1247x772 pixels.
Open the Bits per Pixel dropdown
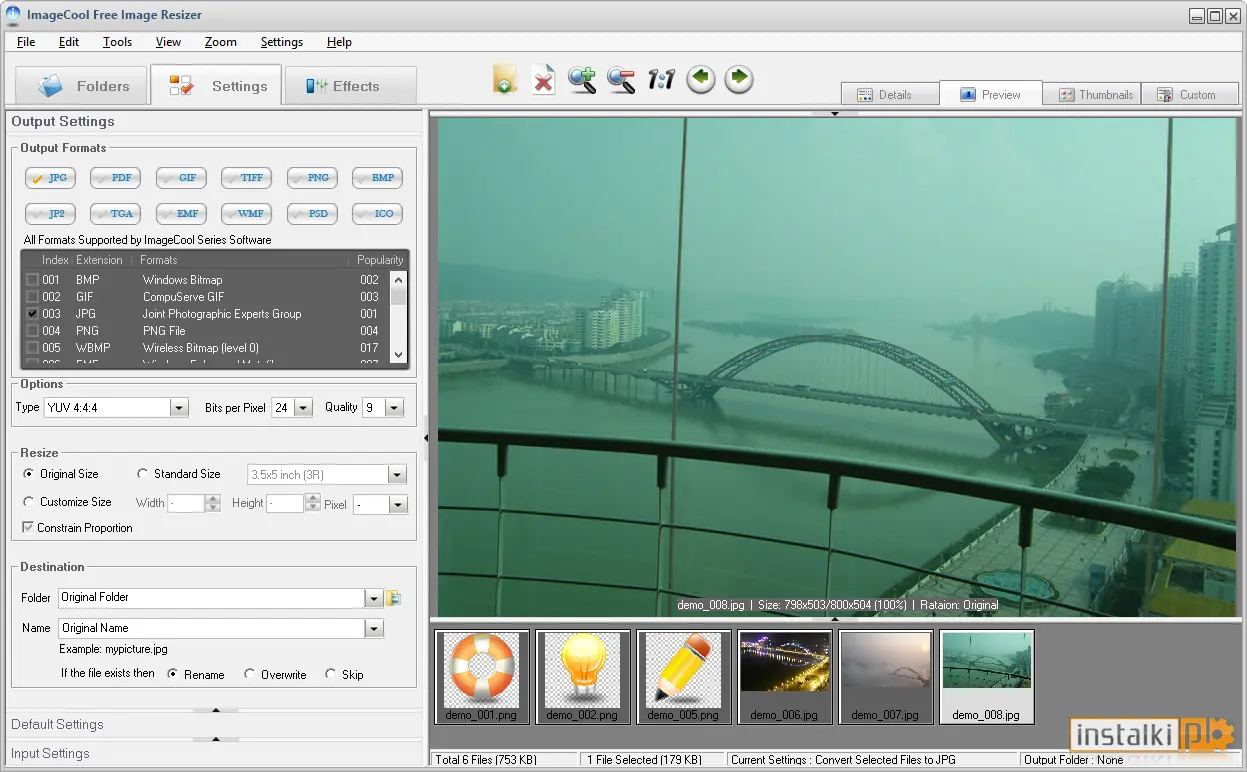coord(303,408)
